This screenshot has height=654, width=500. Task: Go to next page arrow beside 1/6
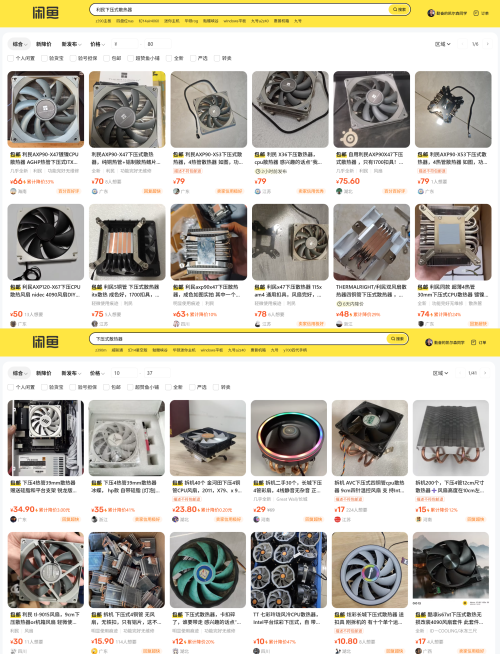pos(487,44)
